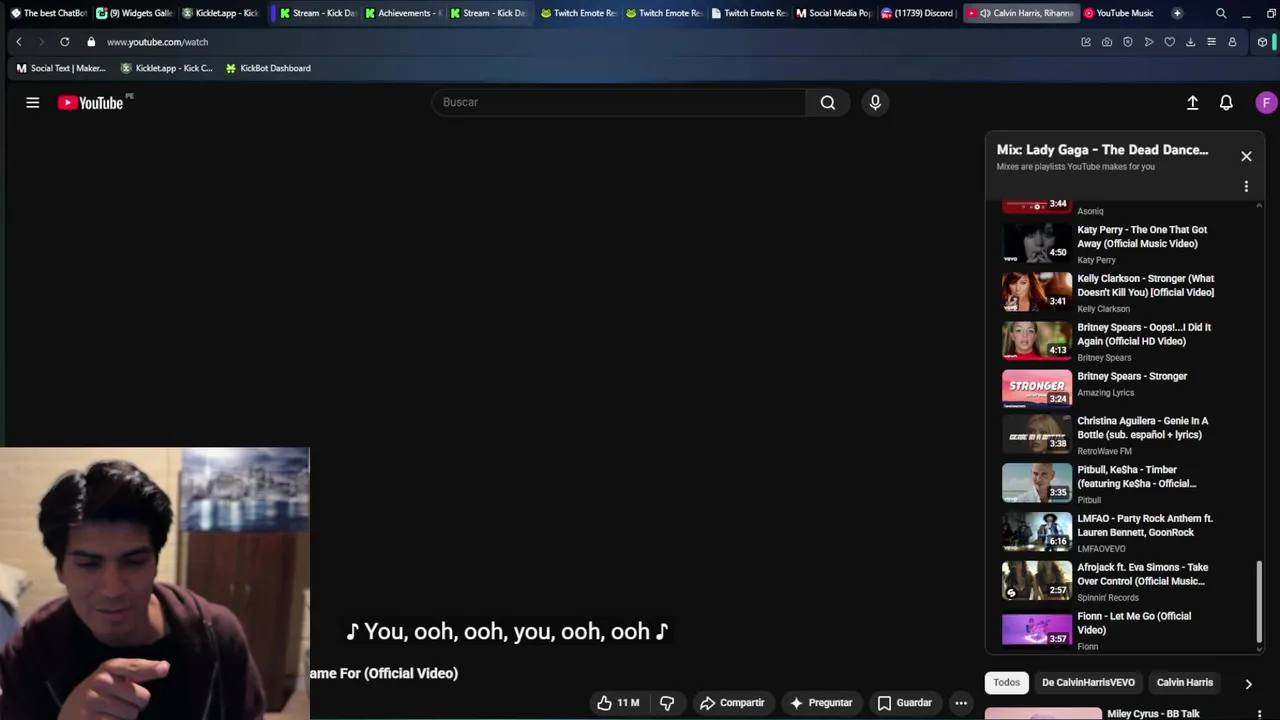Open Kicklet.app bookmark
The image size is (1280, 720).
(166, 68)
